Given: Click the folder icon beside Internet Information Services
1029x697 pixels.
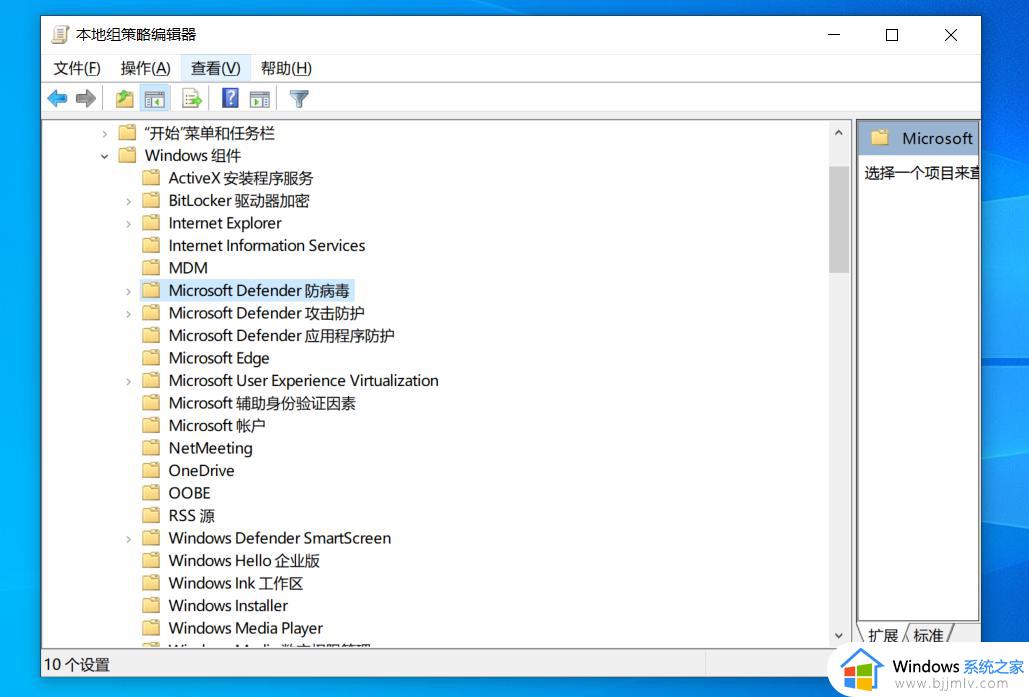Looking at the screenshot, I should 152,245.
